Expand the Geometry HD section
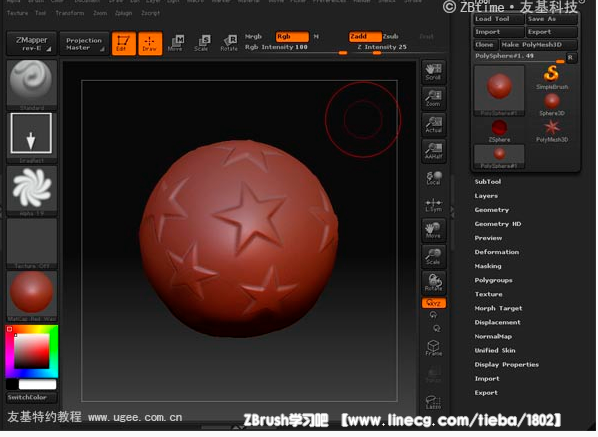The image size is (598, 437). tap(498, 224)
